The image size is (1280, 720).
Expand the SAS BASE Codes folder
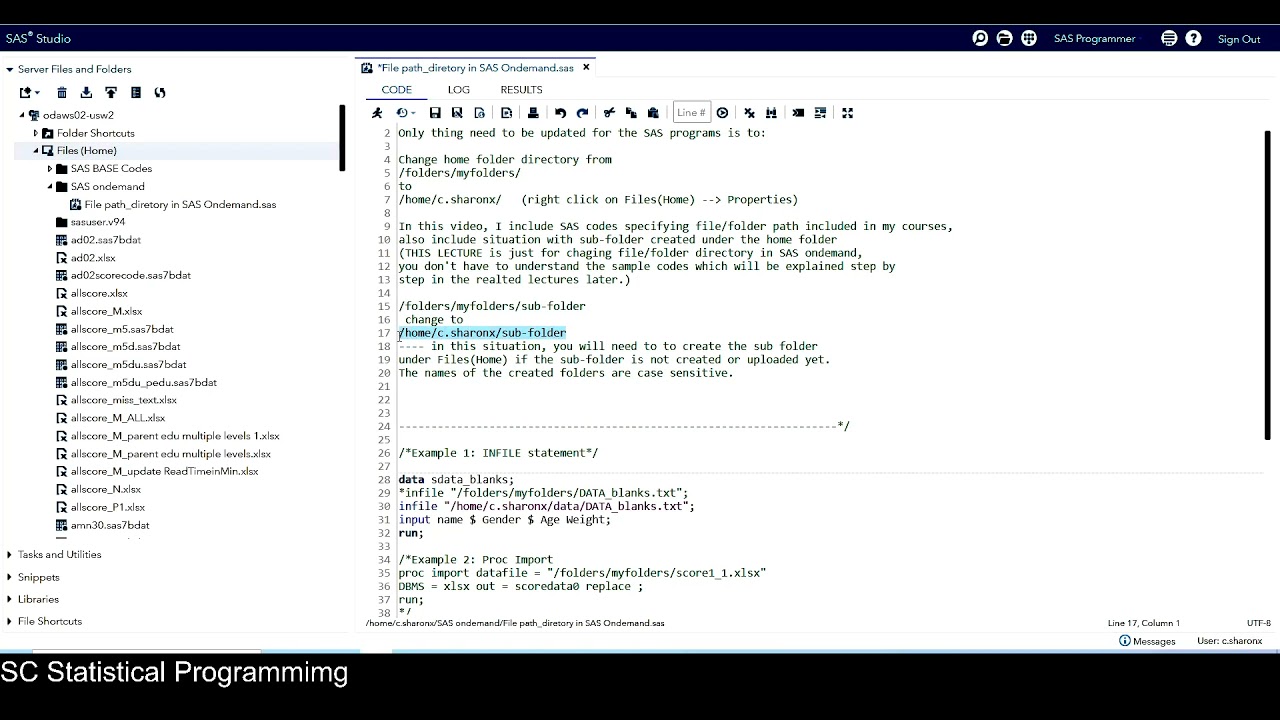point(50,169)
